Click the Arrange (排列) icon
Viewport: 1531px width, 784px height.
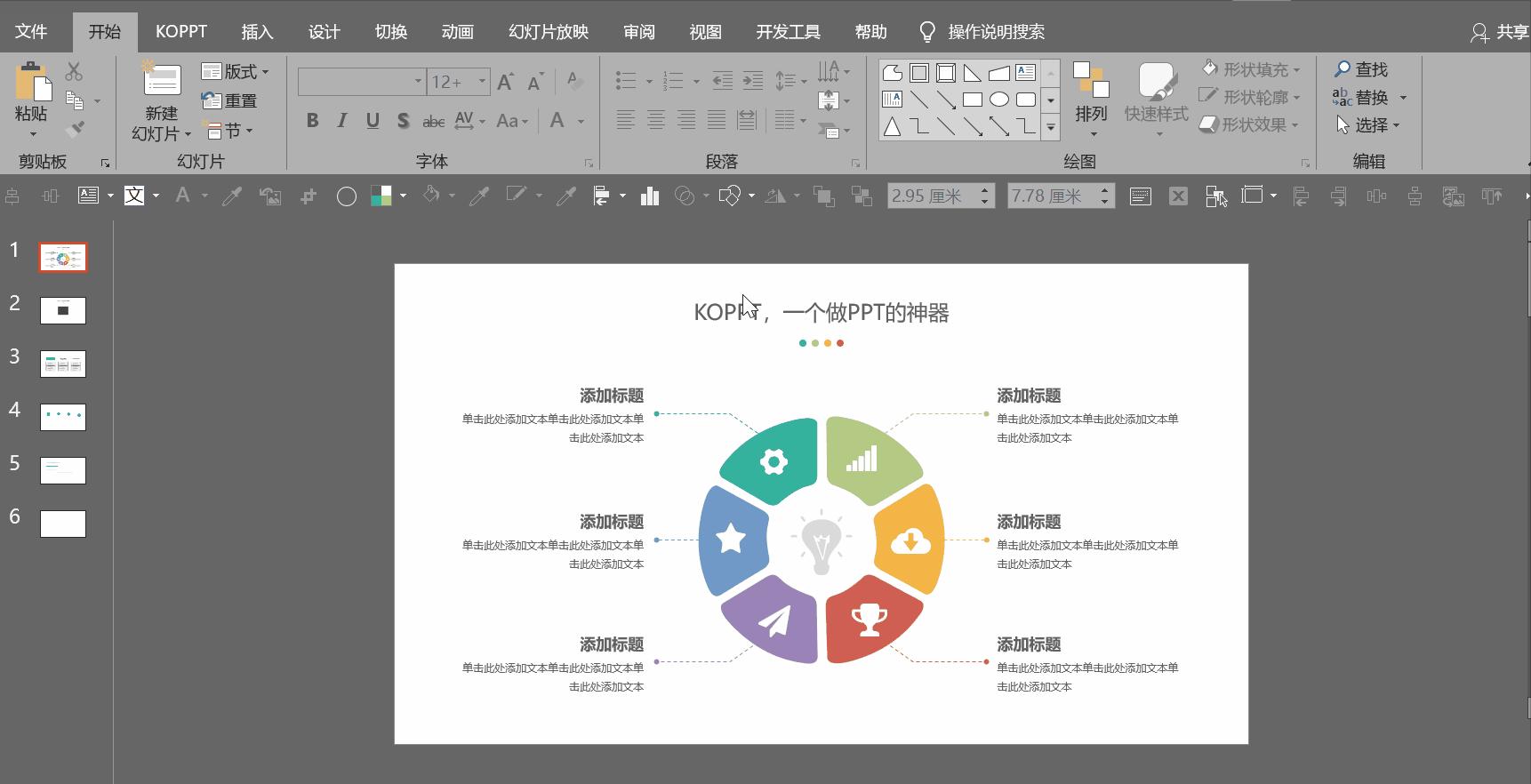(x=1091, y=82)
